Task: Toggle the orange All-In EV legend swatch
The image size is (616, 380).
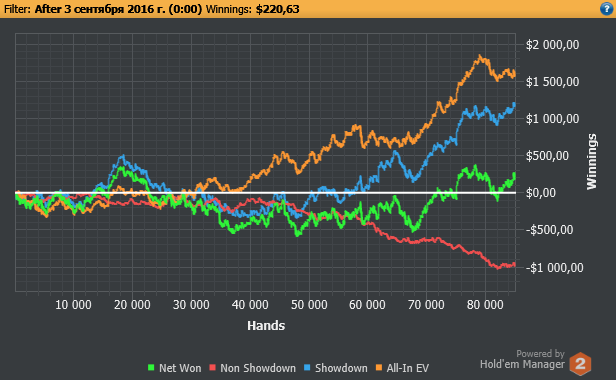Action: pos(379,368)
